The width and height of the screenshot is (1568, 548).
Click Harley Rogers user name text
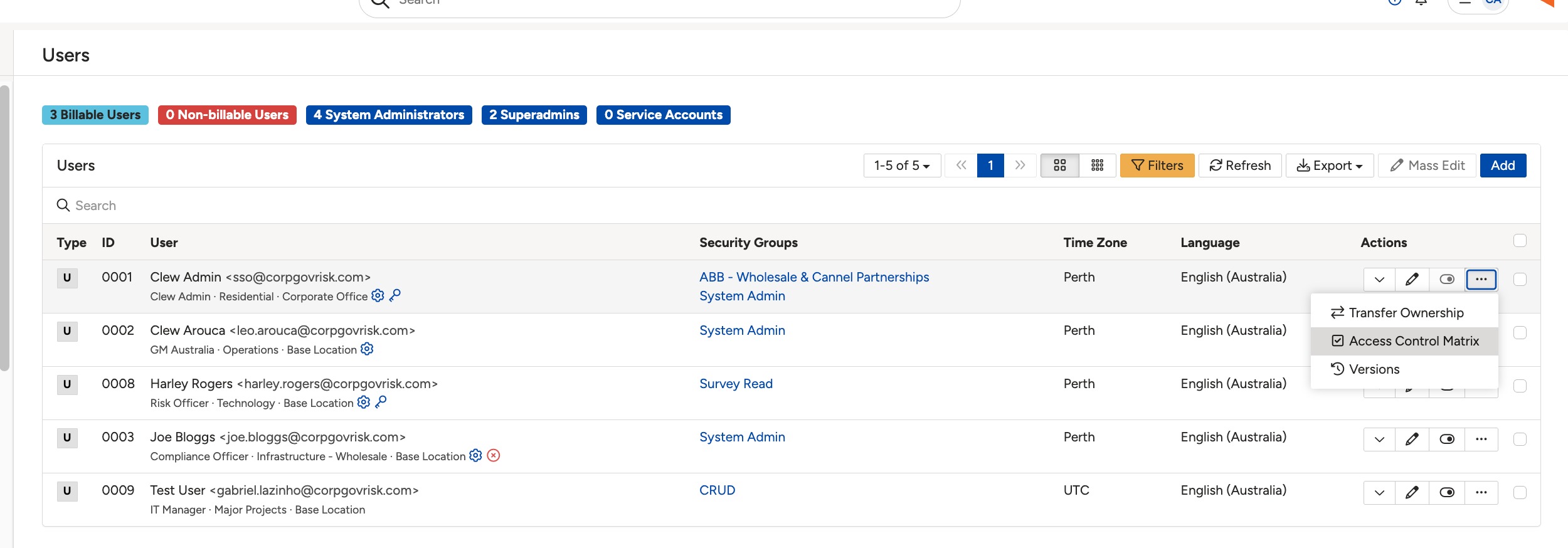pos(191,384)
